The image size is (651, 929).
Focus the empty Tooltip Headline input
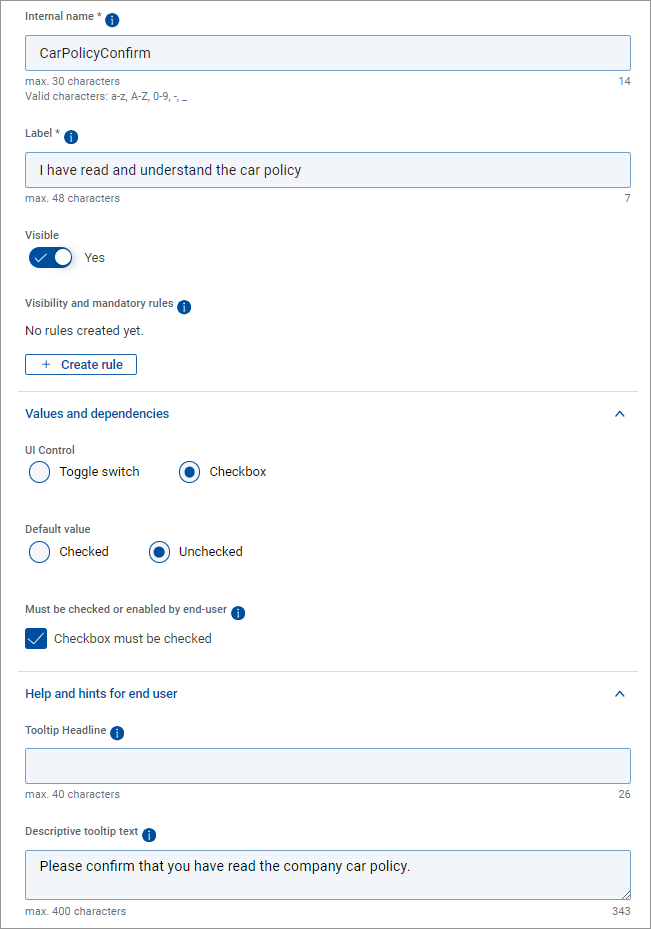pyautogui.click(x=327, y=766)
